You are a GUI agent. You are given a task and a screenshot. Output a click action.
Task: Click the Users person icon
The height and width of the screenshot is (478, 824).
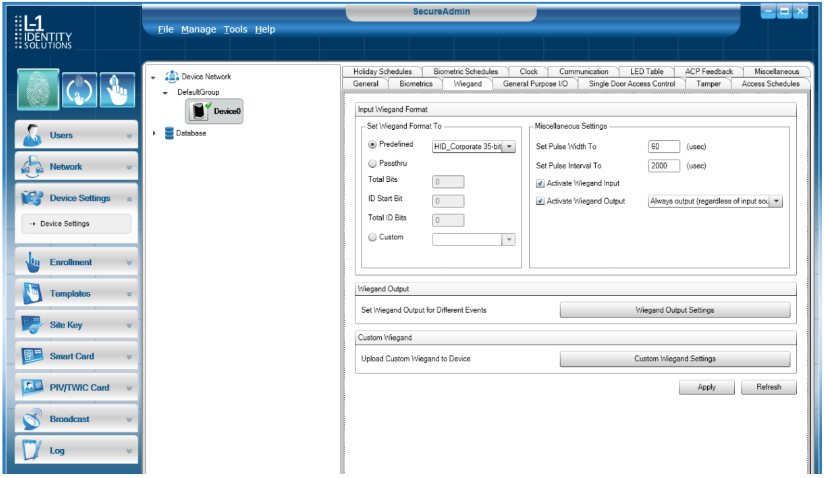[33, 135]
